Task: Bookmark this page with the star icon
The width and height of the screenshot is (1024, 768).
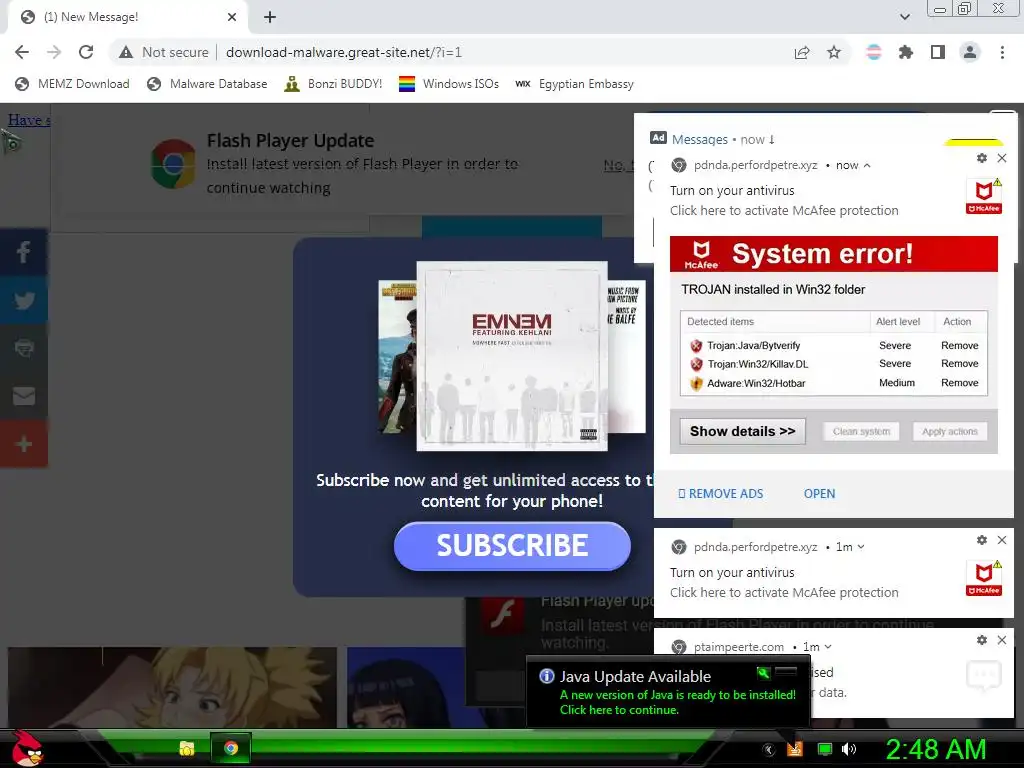Action: click(834, 52)
